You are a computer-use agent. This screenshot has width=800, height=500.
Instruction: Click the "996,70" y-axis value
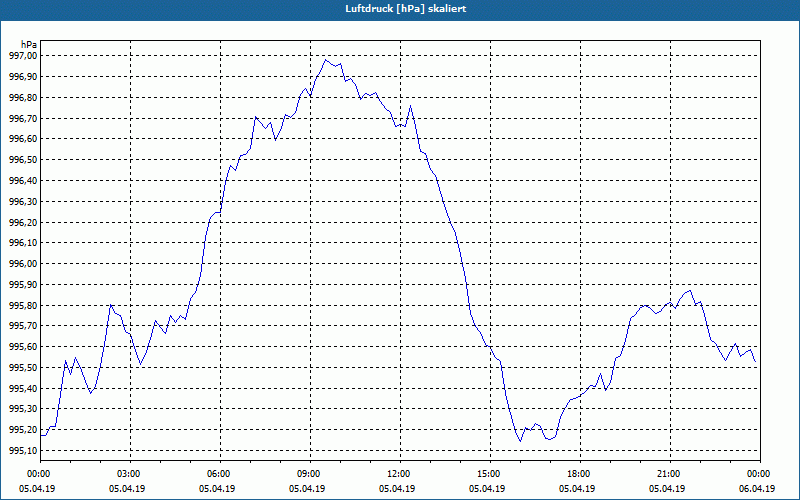[x=23, y=118]
